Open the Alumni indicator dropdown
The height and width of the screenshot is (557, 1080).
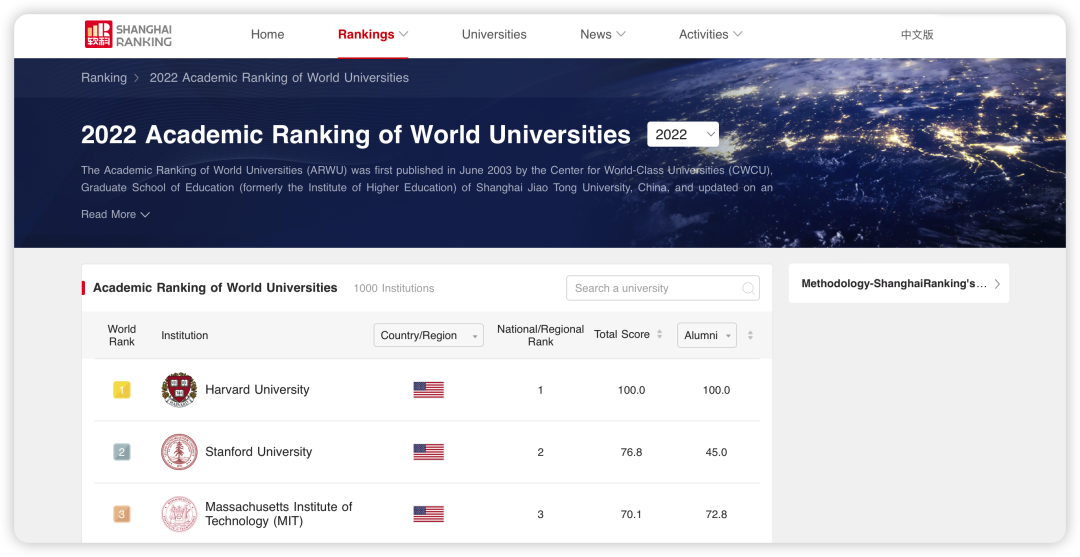[707, 336]
